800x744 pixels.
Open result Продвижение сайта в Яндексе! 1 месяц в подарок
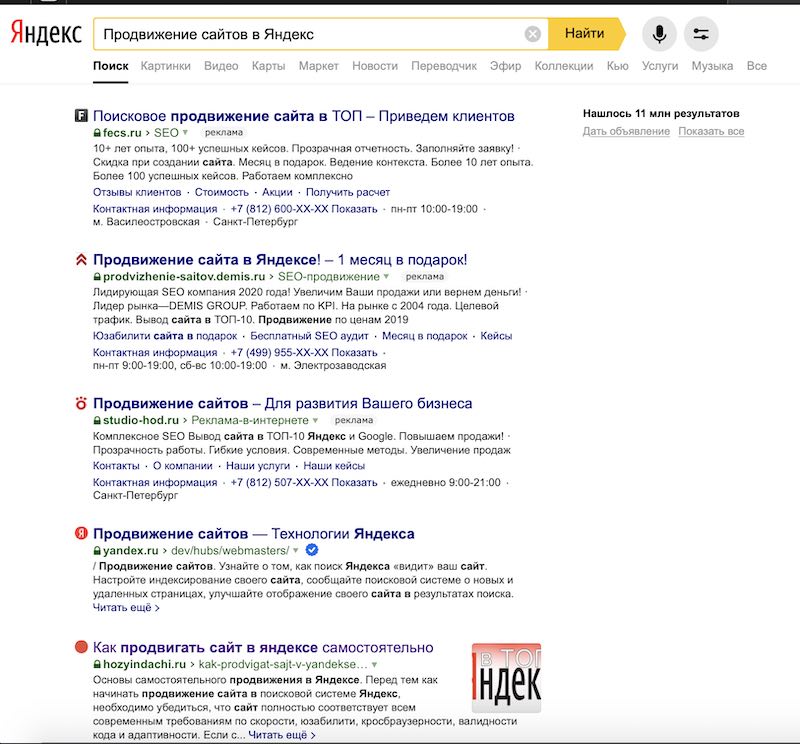[280, 260]
